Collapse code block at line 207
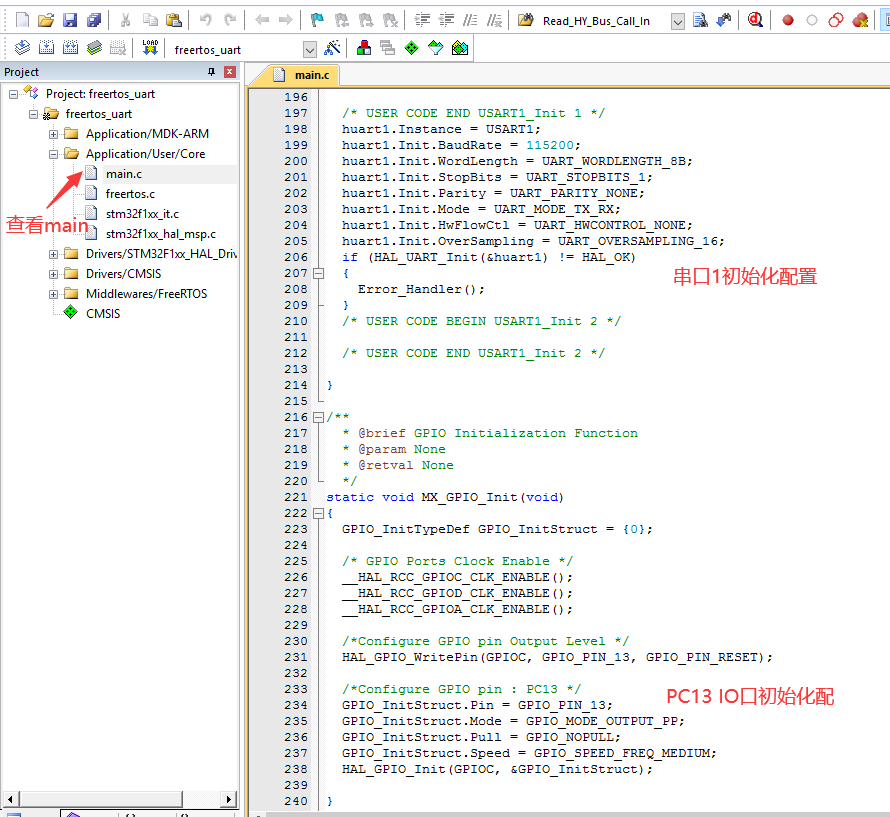This screenshot has width=890, height=817. pos(319,274)
